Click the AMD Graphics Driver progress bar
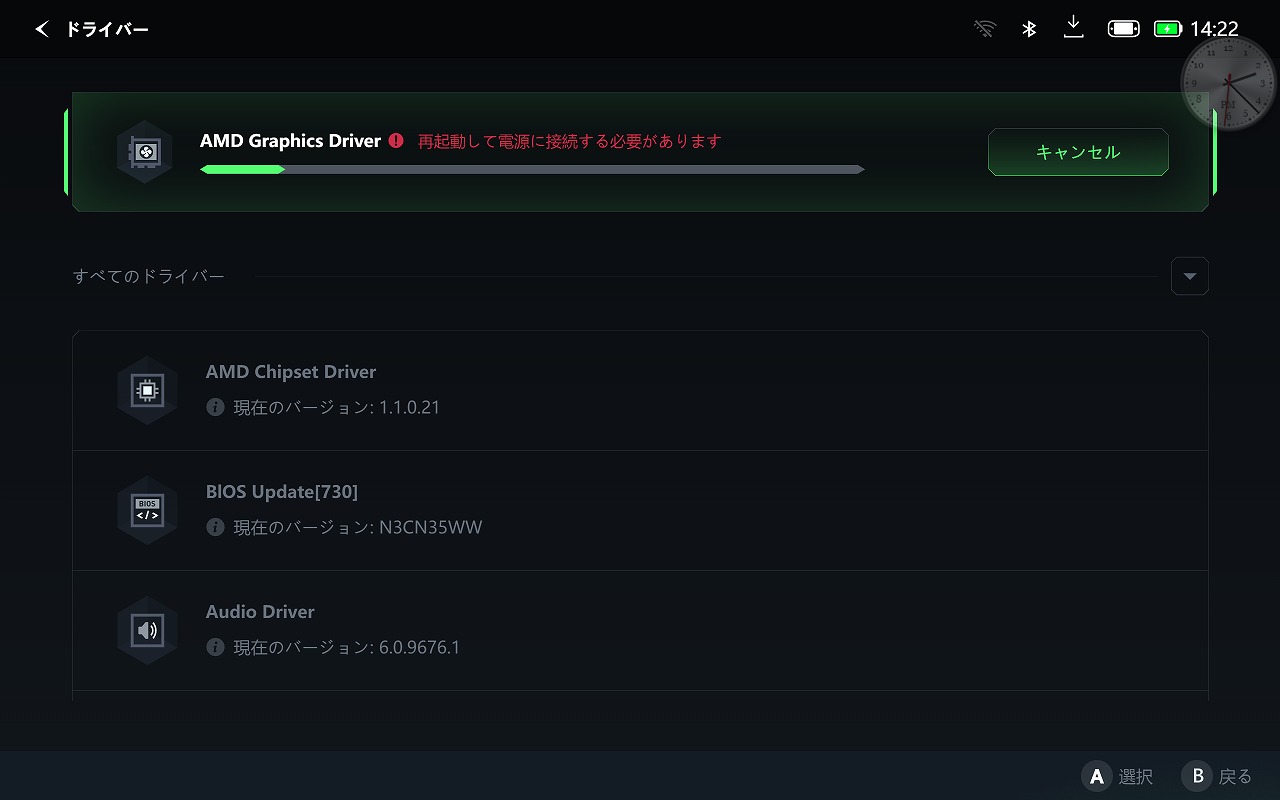 (x=531, y=169)
